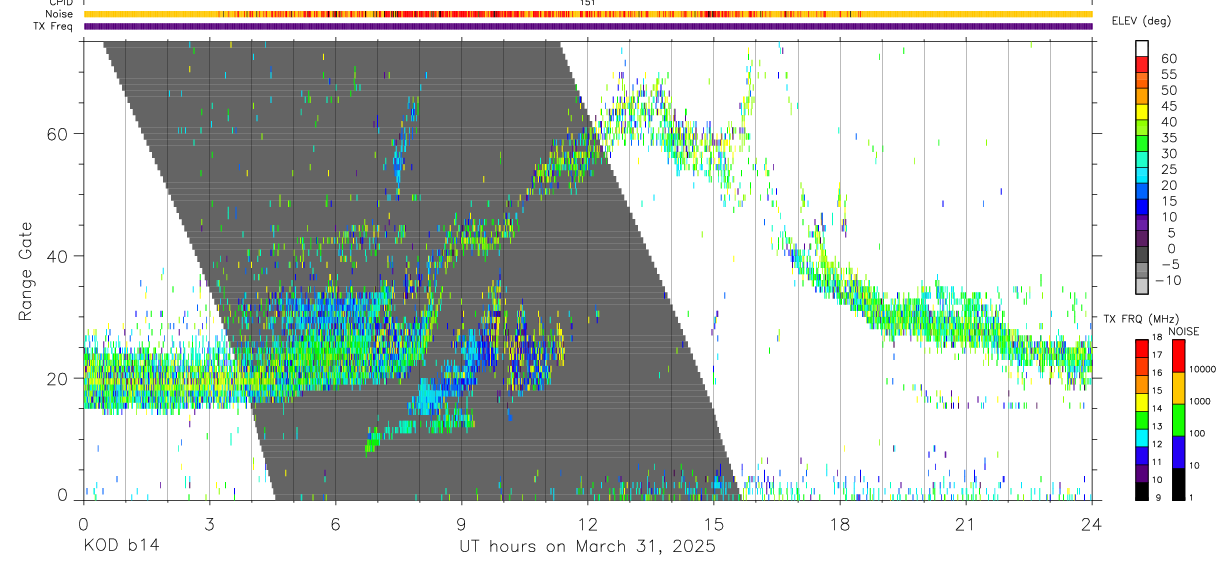Click x-axis tick label '12' under the plot
The image size is (1228, 567).
tap(587, 524)
